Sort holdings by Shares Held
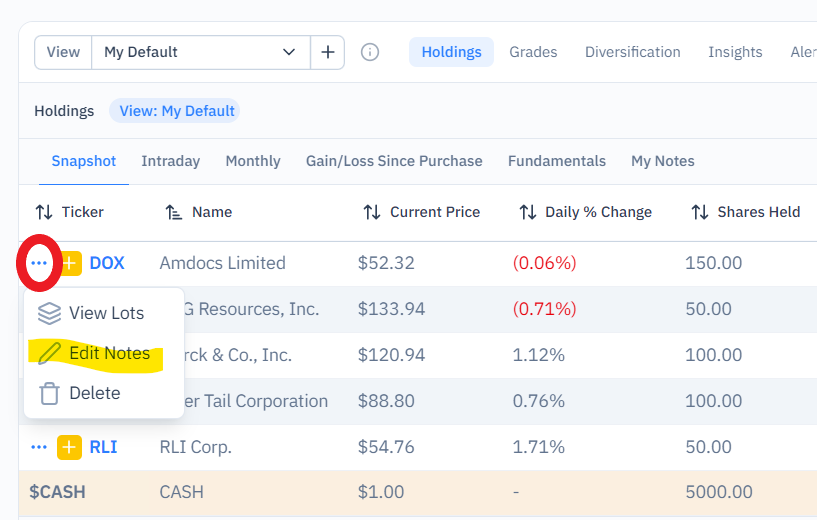The image size is (817, 520). [x=699, y=212]
